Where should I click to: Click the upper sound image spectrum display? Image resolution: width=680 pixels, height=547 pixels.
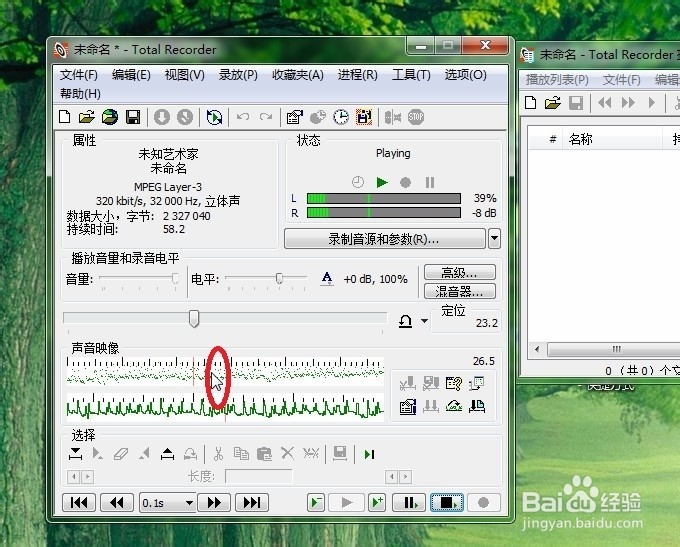click(225, 371)
